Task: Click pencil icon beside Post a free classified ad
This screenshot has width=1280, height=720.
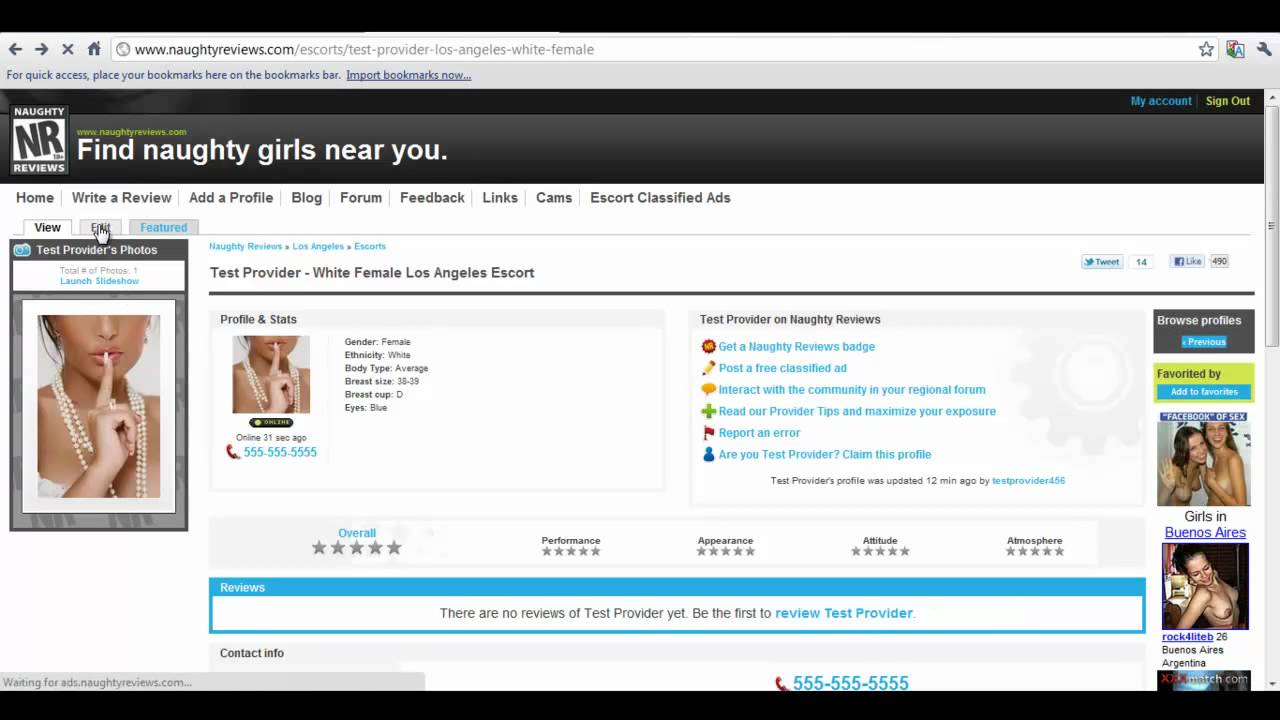Action: (708, 368)
